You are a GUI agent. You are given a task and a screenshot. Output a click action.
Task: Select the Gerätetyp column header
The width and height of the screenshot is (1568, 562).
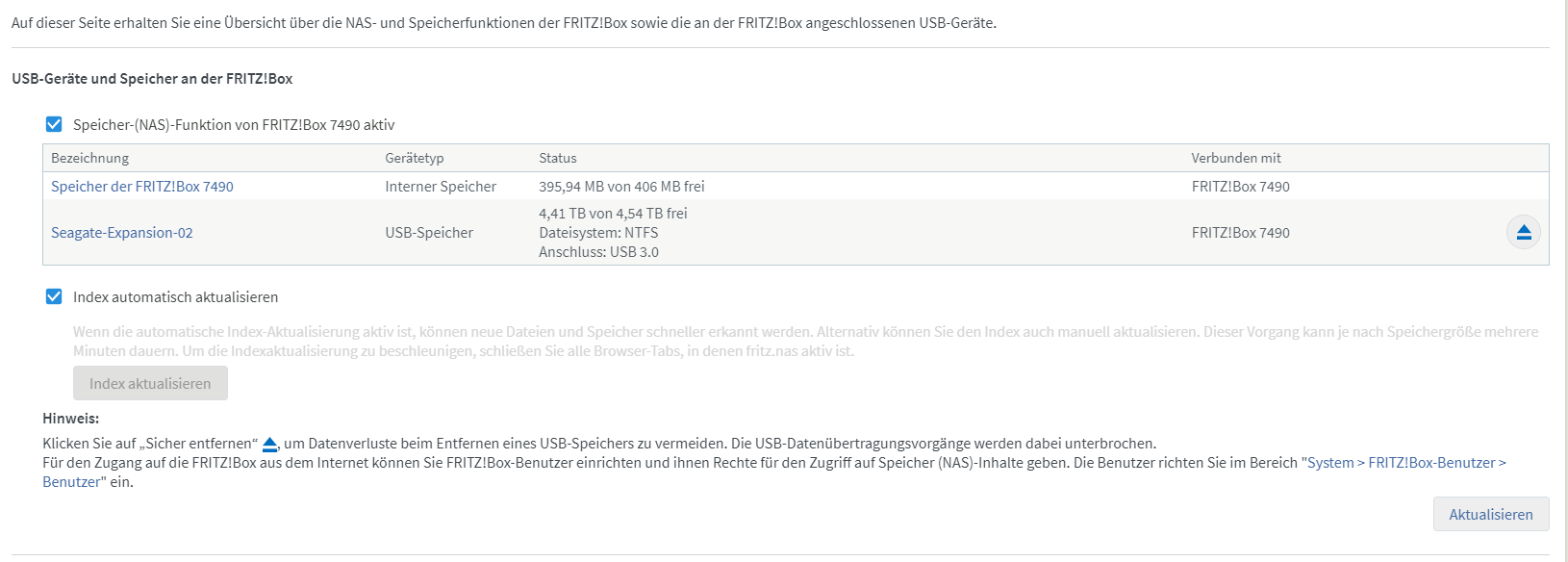coord(415,158)
